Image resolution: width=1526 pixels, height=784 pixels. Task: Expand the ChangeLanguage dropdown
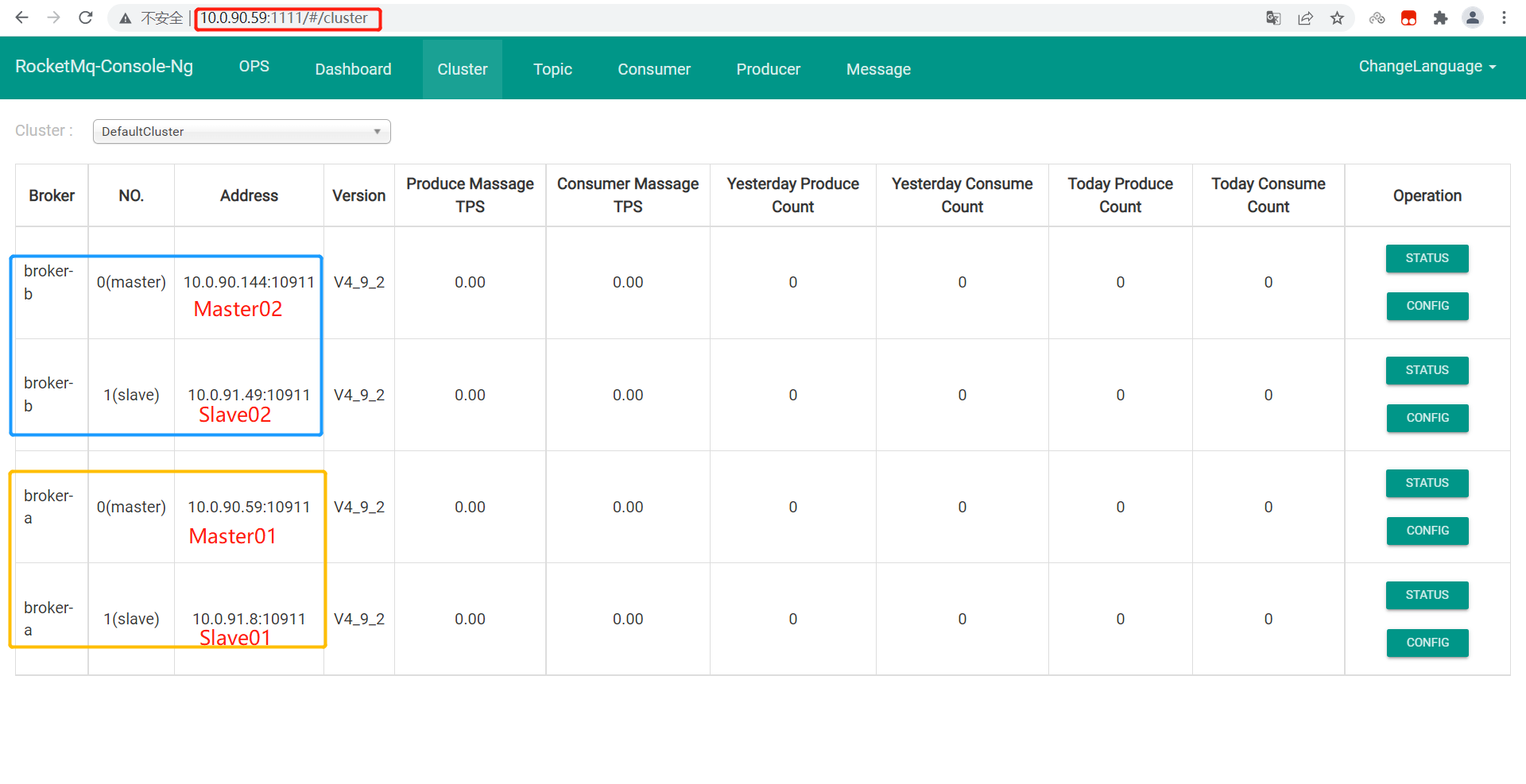[x=1427, y=67]
